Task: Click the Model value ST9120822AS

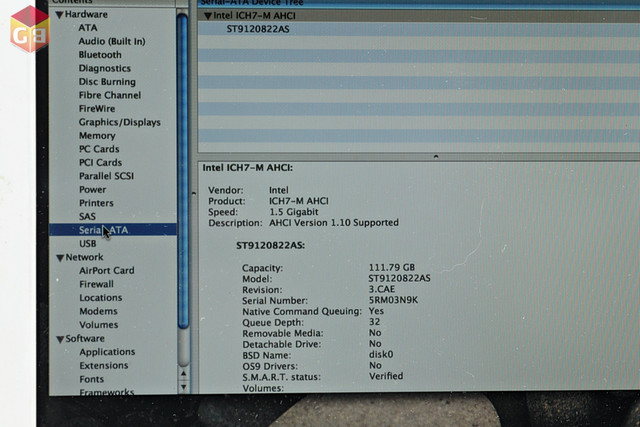Action: point(400,278)
